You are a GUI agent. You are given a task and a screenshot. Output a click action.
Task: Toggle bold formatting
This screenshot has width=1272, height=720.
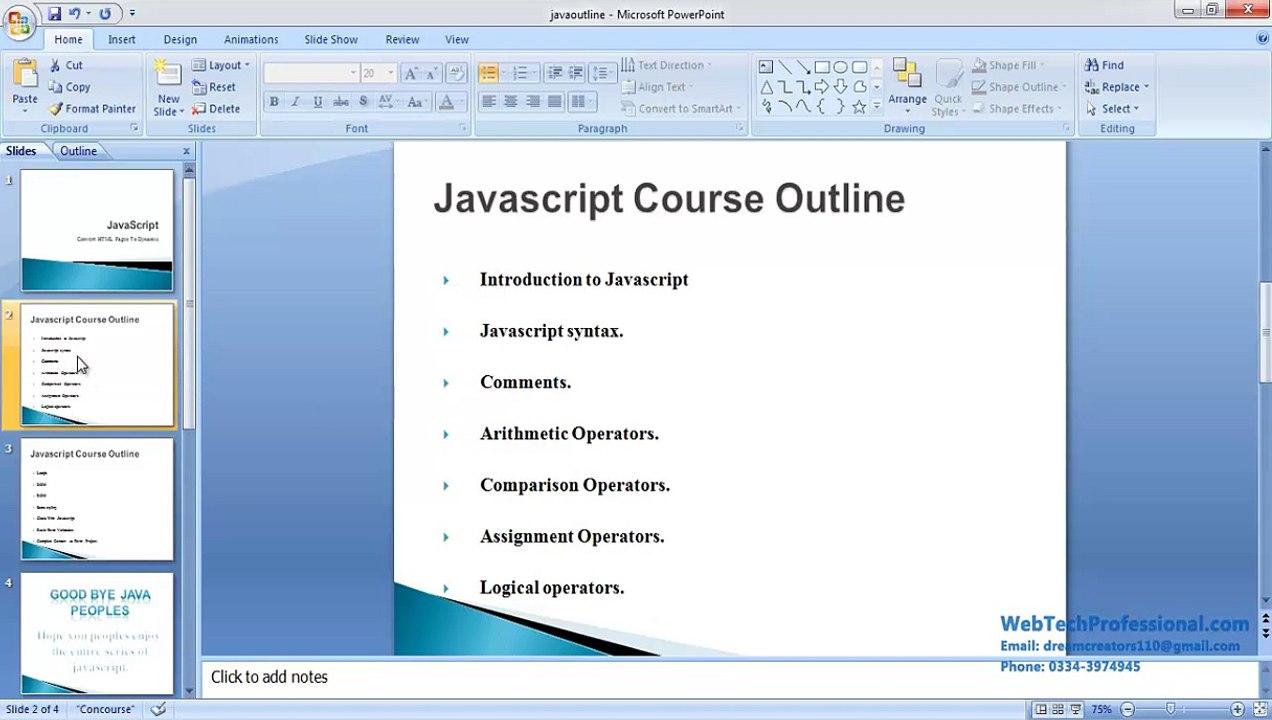click(x=274, y=102)
